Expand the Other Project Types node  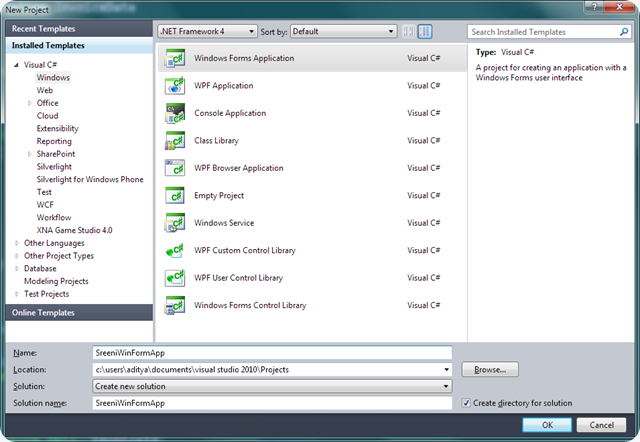click(x=17, y=256)
